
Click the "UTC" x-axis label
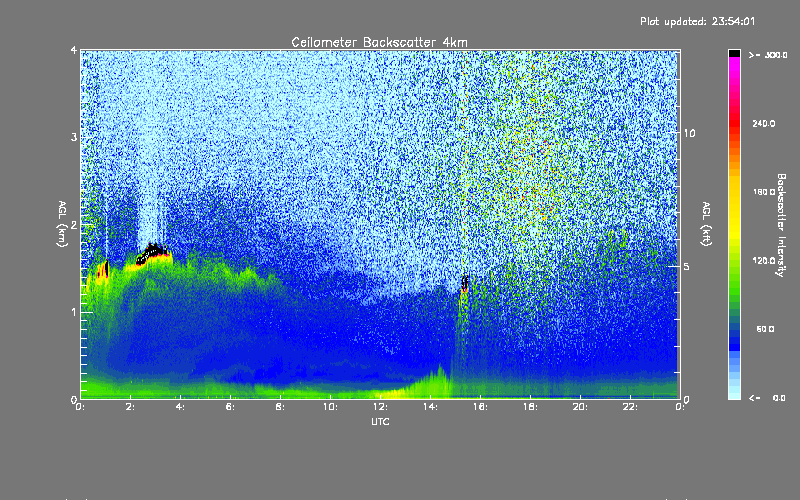pyautogui.click(x=380, y=421)
